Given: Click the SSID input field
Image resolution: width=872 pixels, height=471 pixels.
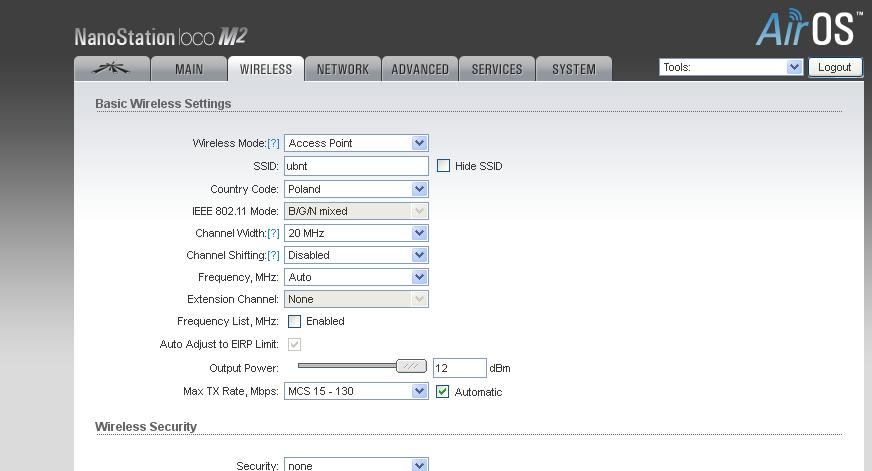Looking at the screenshot, I should click(x=356, y=166).
